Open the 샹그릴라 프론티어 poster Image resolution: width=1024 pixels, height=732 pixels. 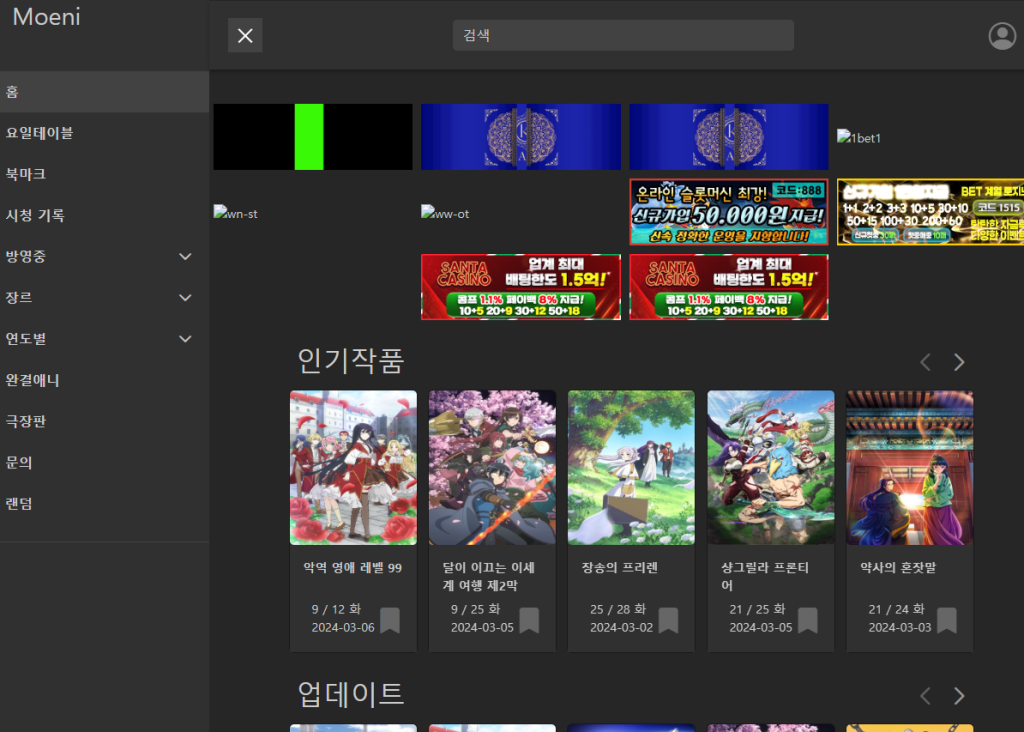click(771, 468)
